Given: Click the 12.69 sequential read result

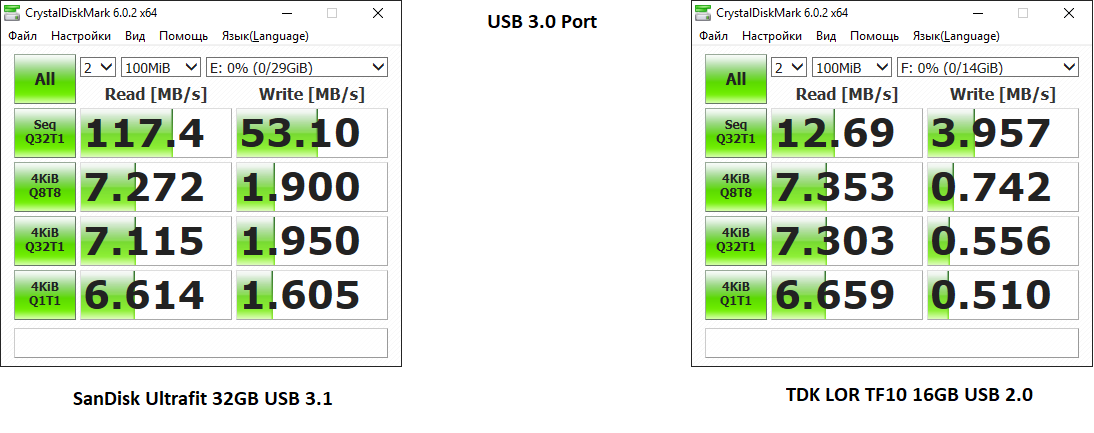Looking at the screenshot, I should tap(846, 132).
